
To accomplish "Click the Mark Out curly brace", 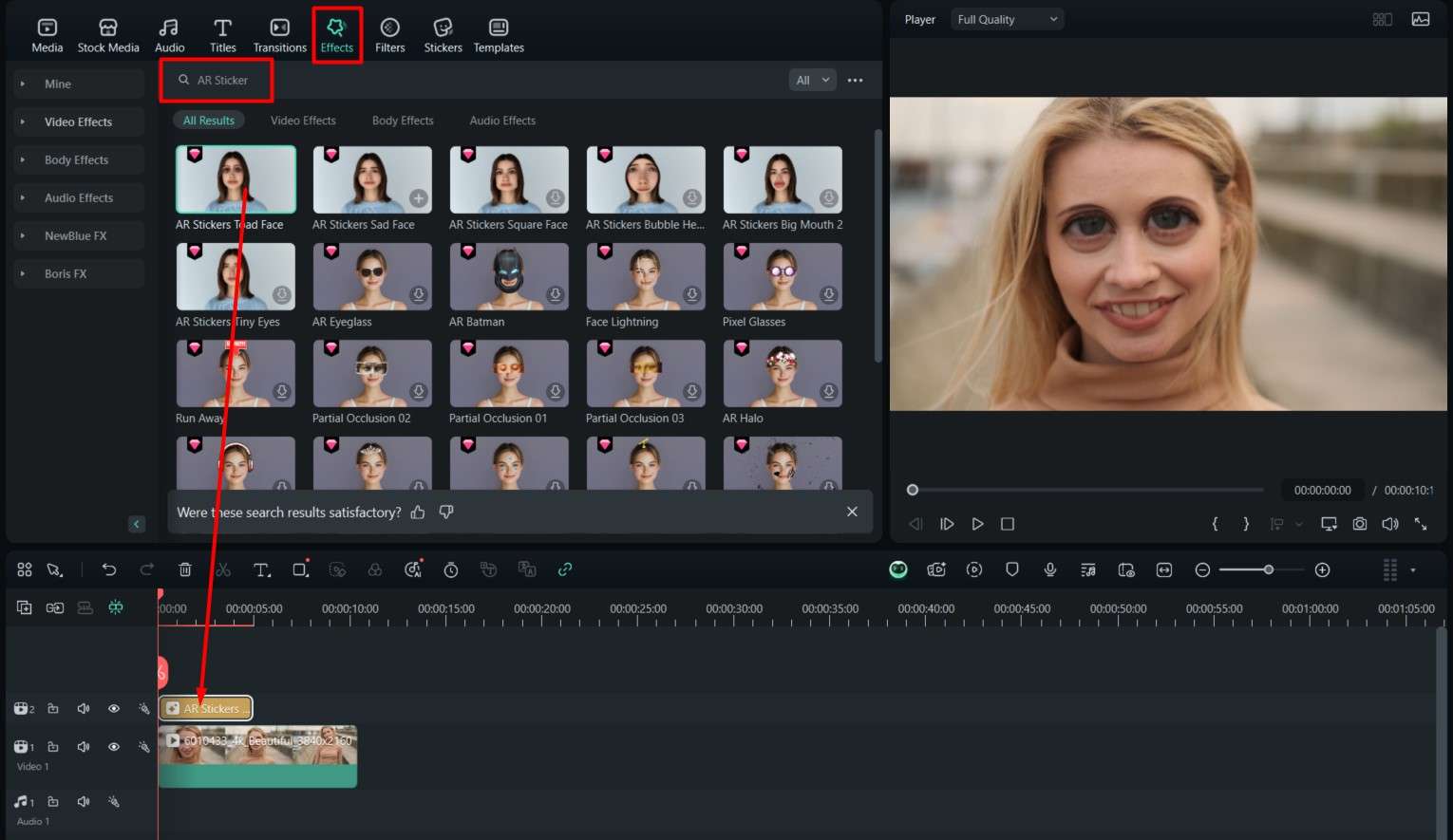I will (1246, 524).
